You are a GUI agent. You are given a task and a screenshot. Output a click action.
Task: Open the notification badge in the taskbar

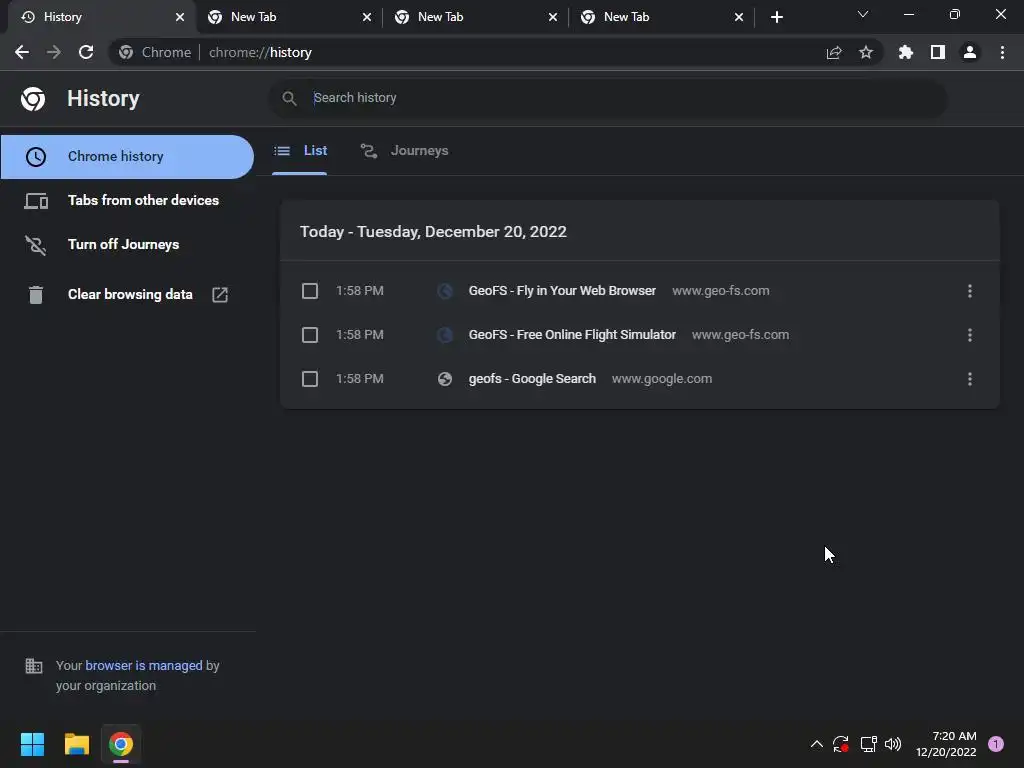click(x=996, y=744)
